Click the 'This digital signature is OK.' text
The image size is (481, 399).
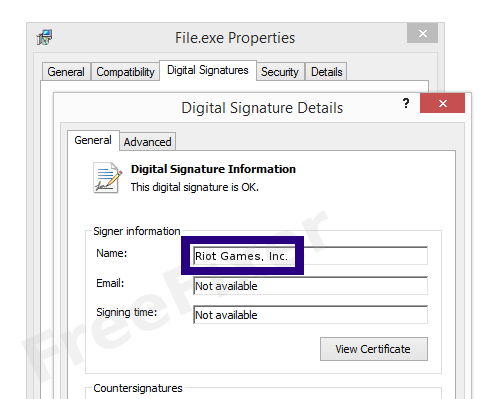[195, 187]
